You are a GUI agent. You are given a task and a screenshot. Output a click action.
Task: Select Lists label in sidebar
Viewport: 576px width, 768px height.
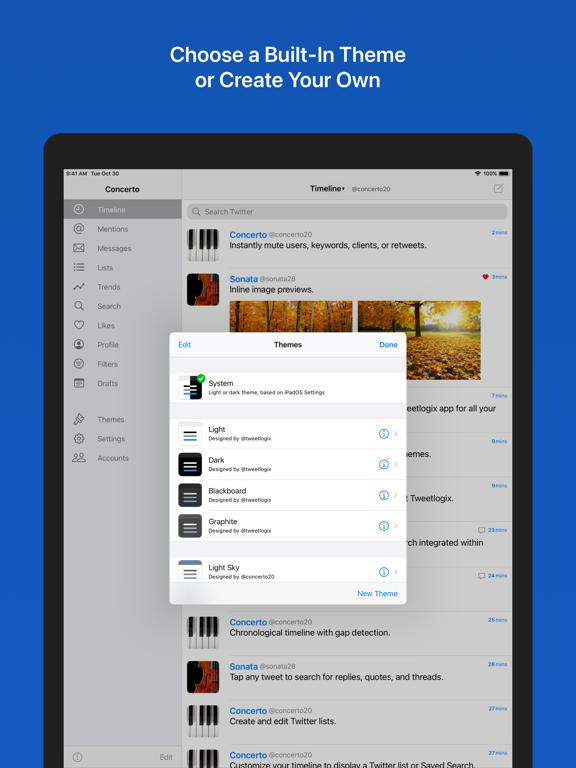105,267
